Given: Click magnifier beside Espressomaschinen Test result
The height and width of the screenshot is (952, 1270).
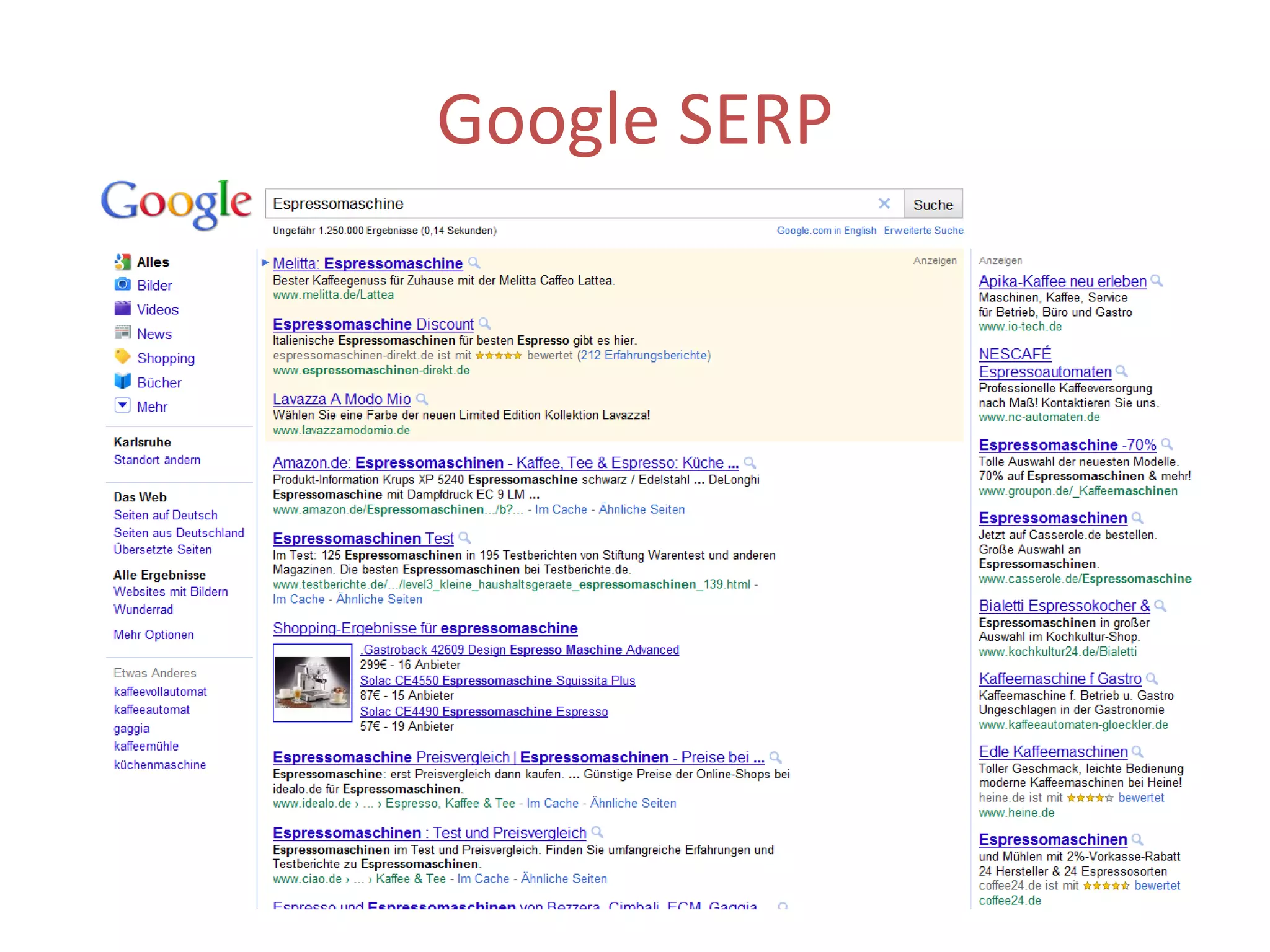Looking at the screenshot, I should [x=464, y=537].
